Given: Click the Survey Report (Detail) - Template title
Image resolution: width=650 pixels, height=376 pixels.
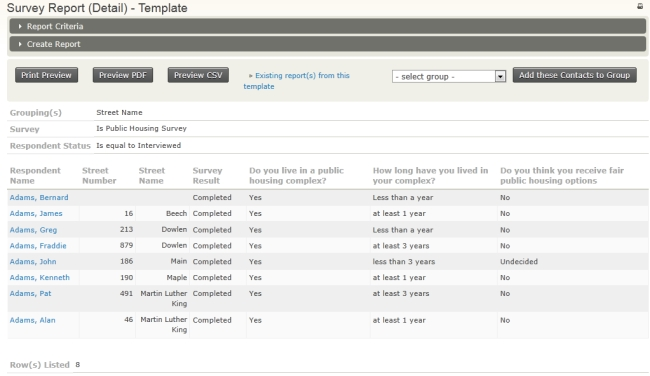Looking at the screenshot, I should pos(97,8).
